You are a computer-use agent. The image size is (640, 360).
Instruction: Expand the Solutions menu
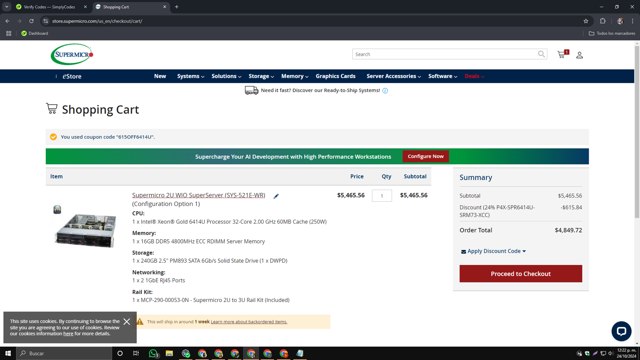tap(226, 76)
